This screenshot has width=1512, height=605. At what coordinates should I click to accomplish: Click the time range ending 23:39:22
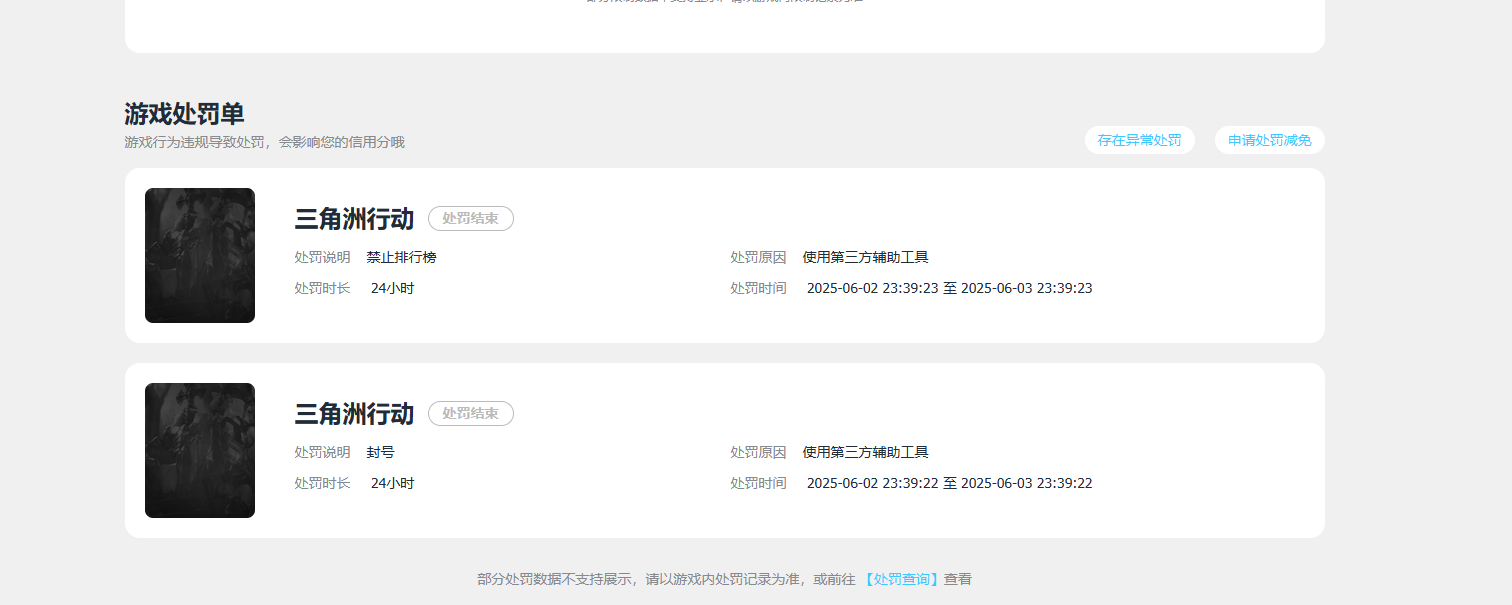(x=949, y=483)
